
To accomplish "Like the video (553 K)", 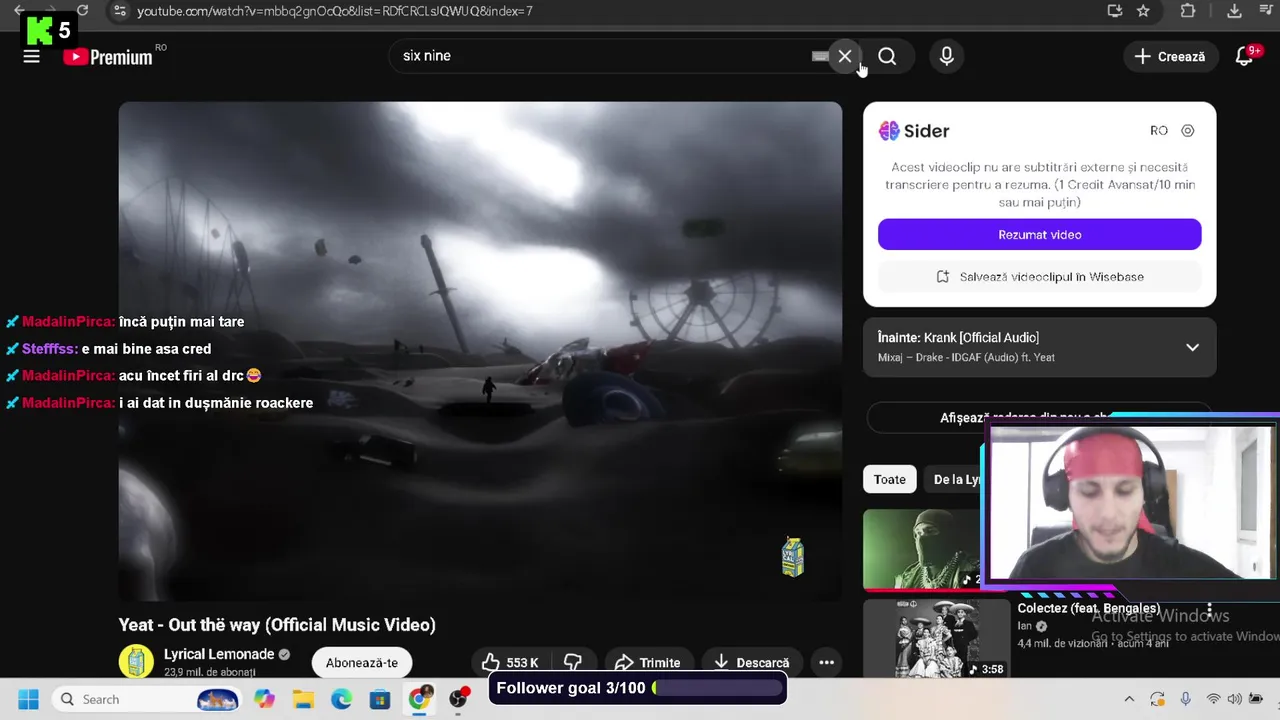I will click(x=510, y=662).
